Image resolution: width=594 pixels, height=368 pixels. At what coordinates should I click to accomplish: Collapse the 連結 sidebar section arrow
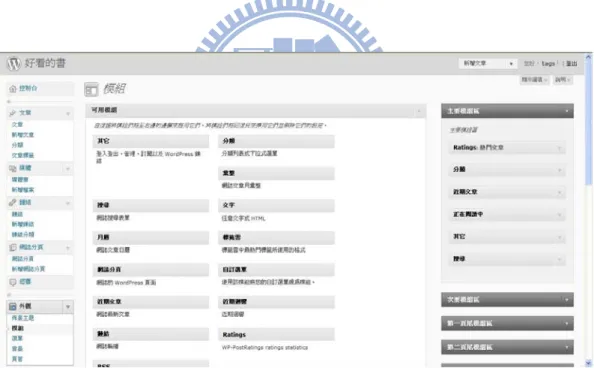(x=68, y=203)
